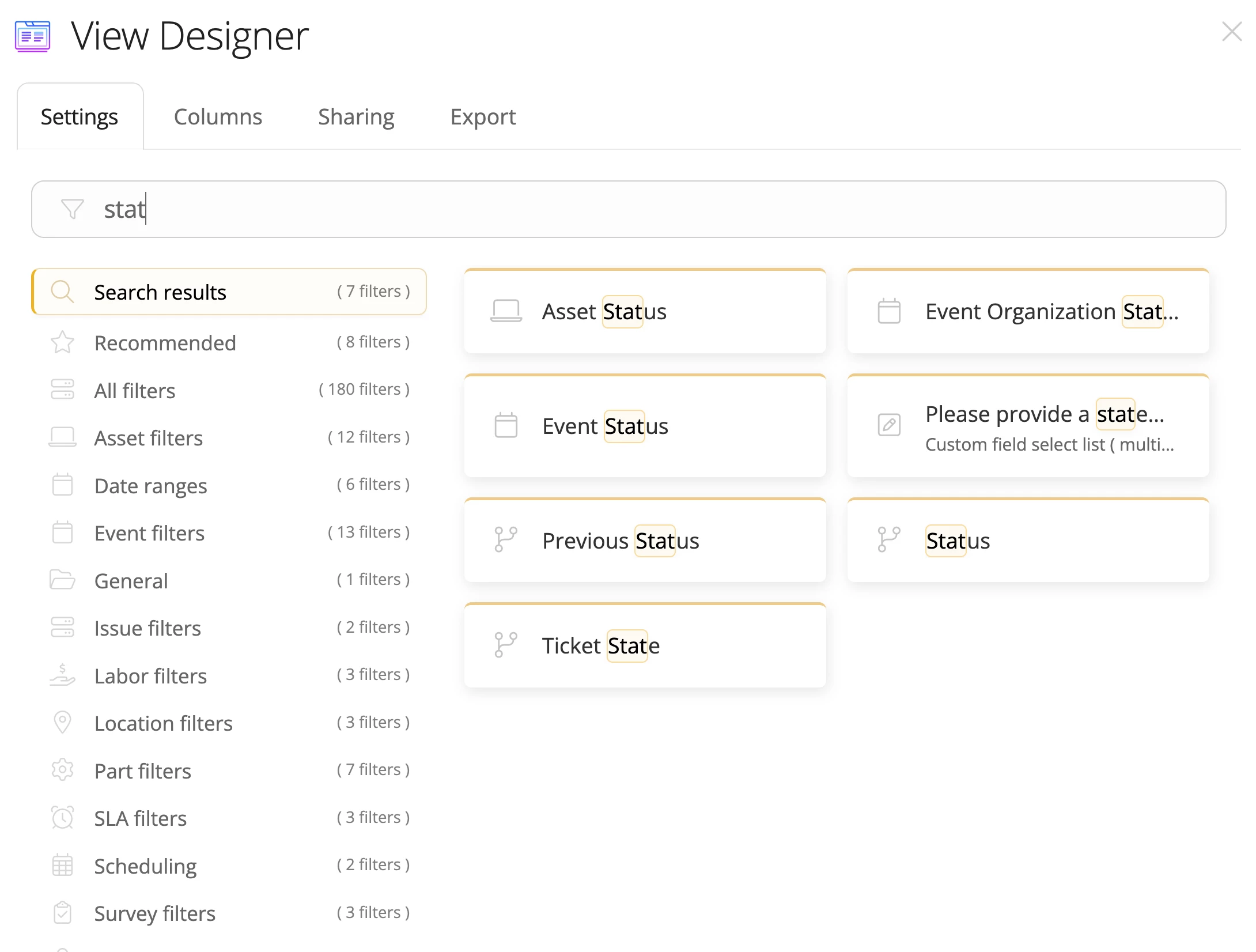Click the grid calendar icon beside Scheduling
The height and width of the screenshot is (952, 1256).
click(62, 865)
